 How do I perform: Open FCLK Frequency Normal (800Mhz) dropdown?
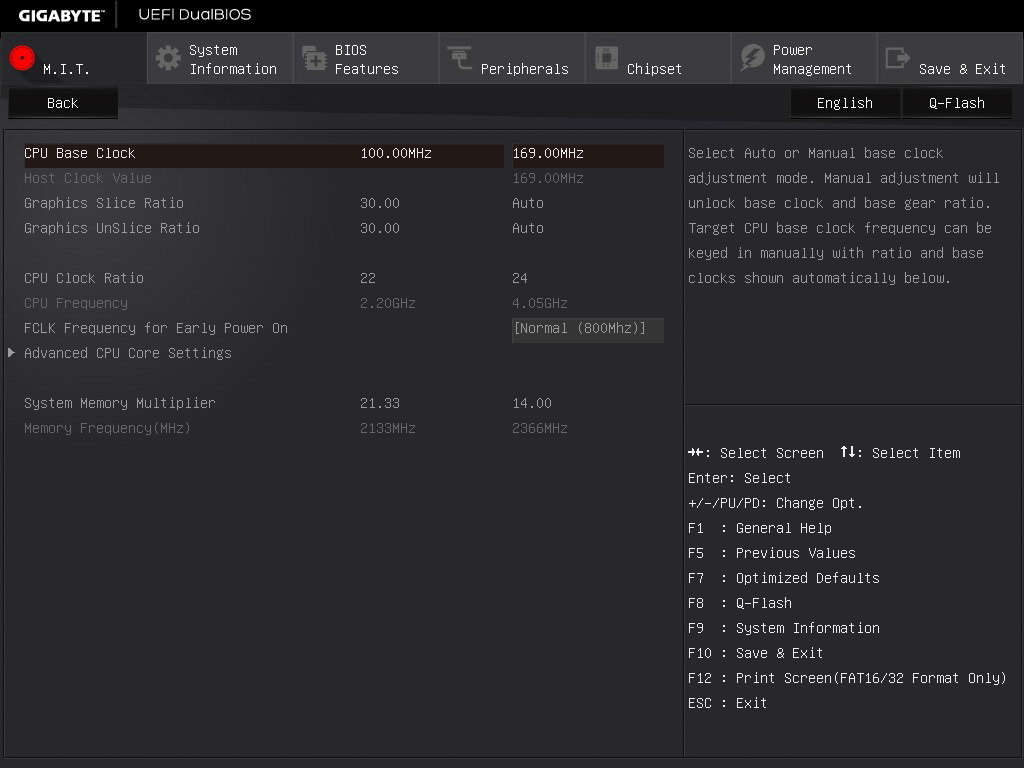point(588,328)
